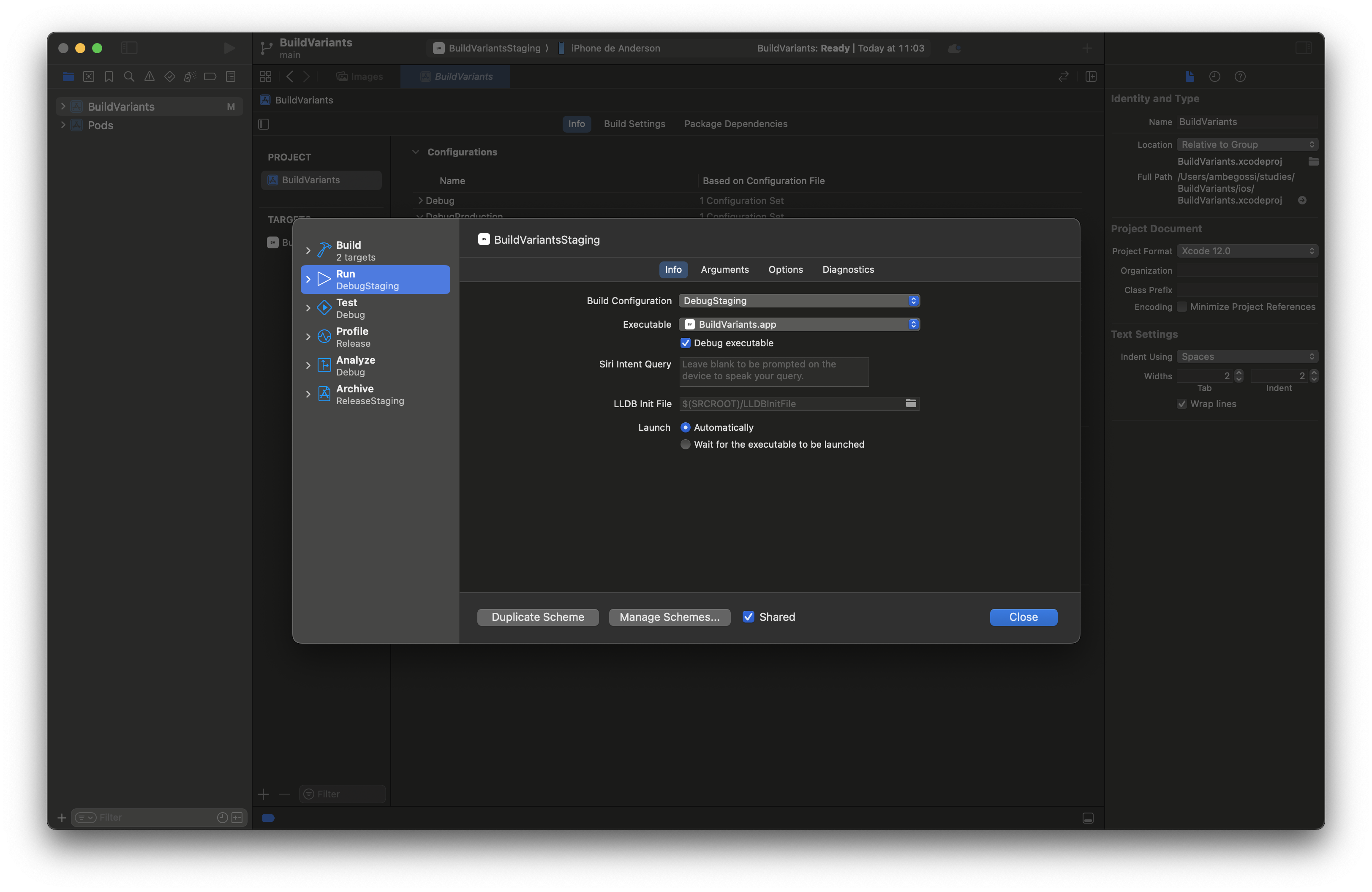The height and width of the screenshot is (892, 1372).
Task: Increment the Tab width stepper
Action: click(x=1239, y=372)
